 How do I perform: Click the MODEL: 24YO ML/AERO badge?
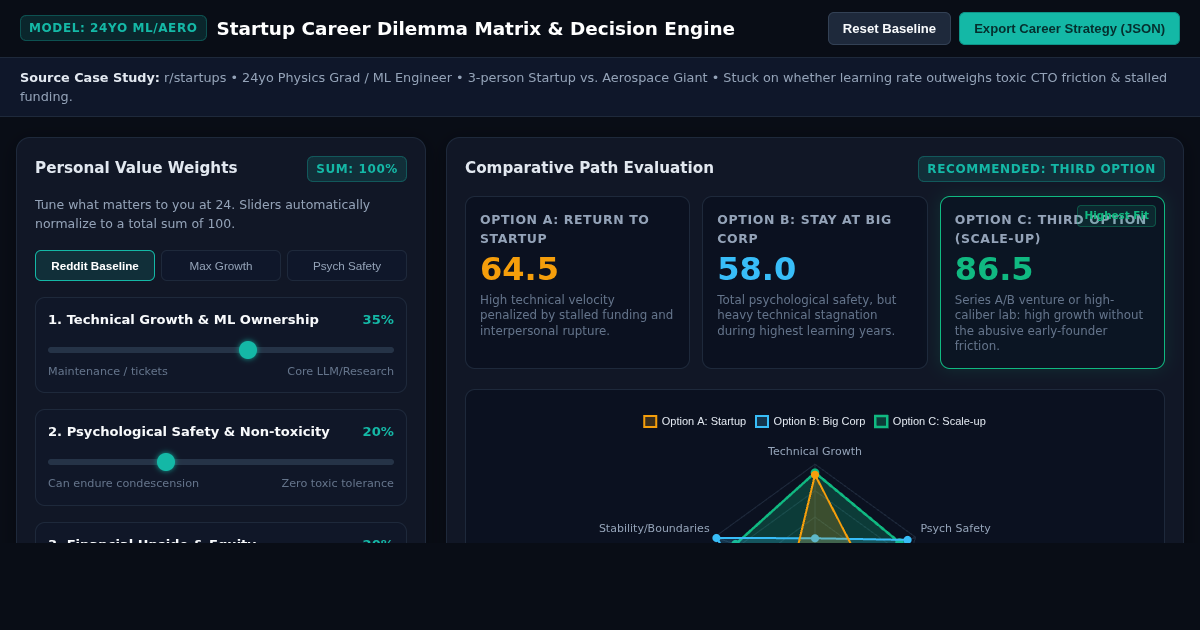pyautogui.click(x=113, y=28)
